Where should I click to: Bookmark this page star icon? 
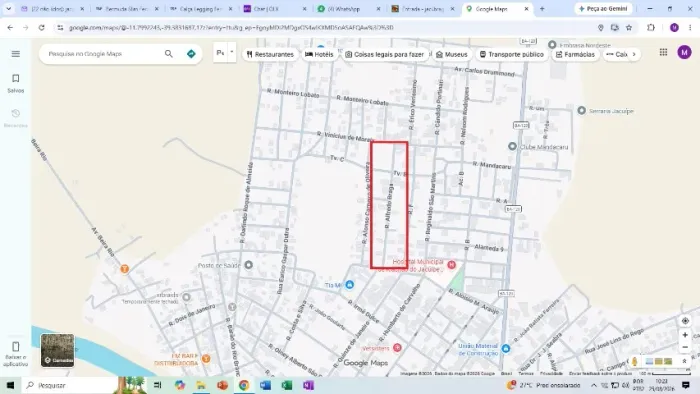click(629, 28)
